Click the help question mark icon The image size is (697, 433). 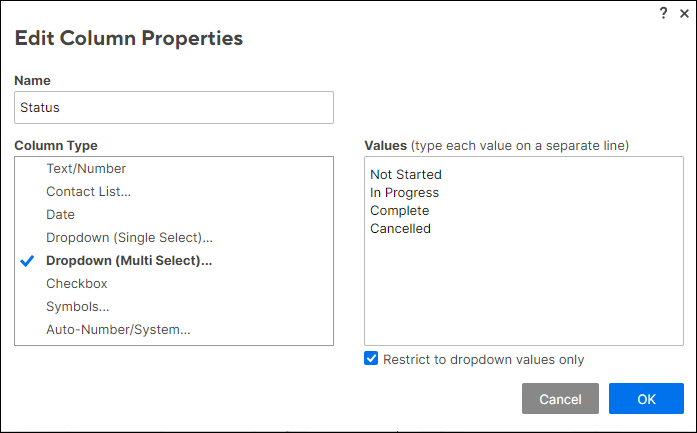pyautogui.click(x=663, y=12)
